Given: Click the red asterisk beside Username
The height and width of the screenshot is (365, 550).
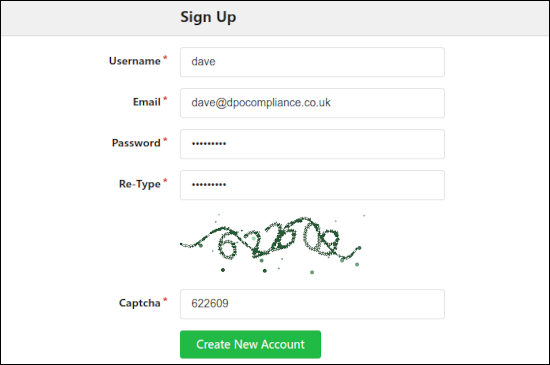Looking at the screenshot, I should (165, 58).
